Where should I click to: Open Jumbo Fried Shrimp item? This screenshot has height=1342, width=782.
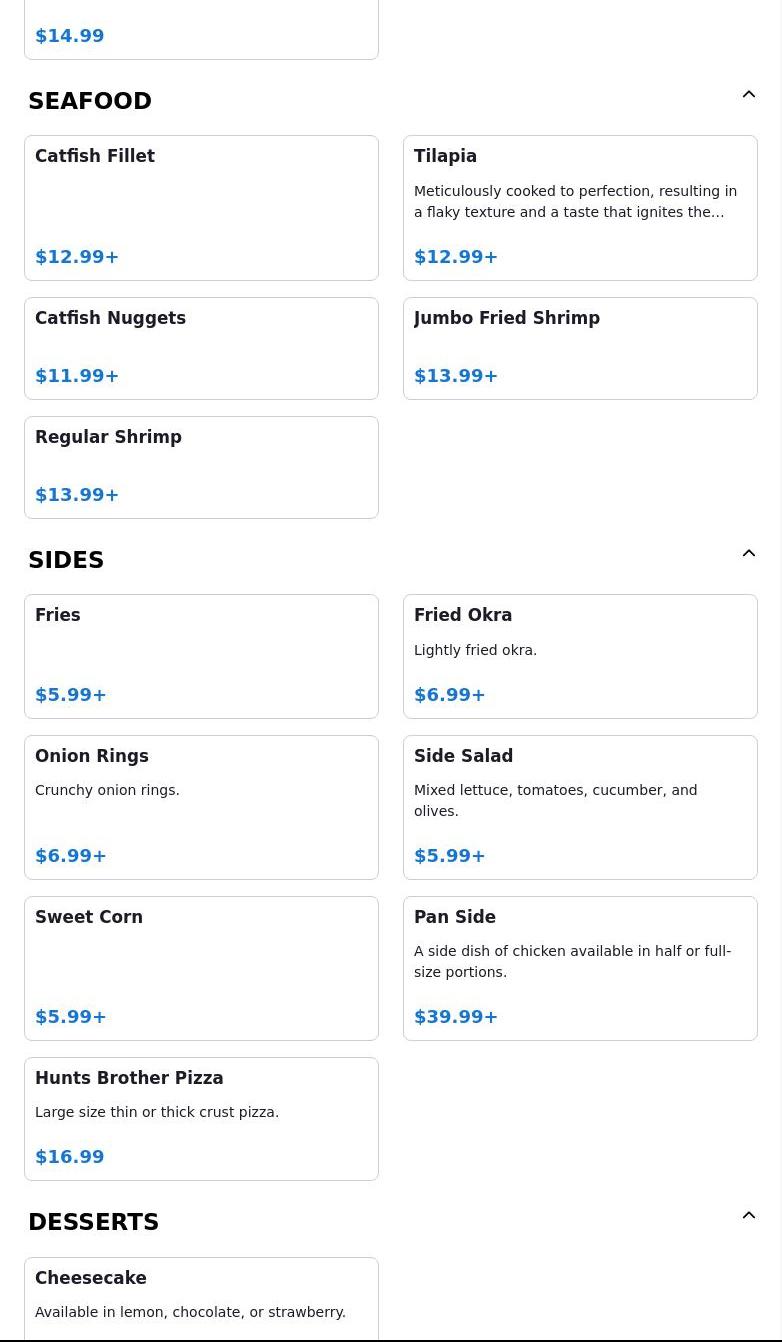pos(580,348)
